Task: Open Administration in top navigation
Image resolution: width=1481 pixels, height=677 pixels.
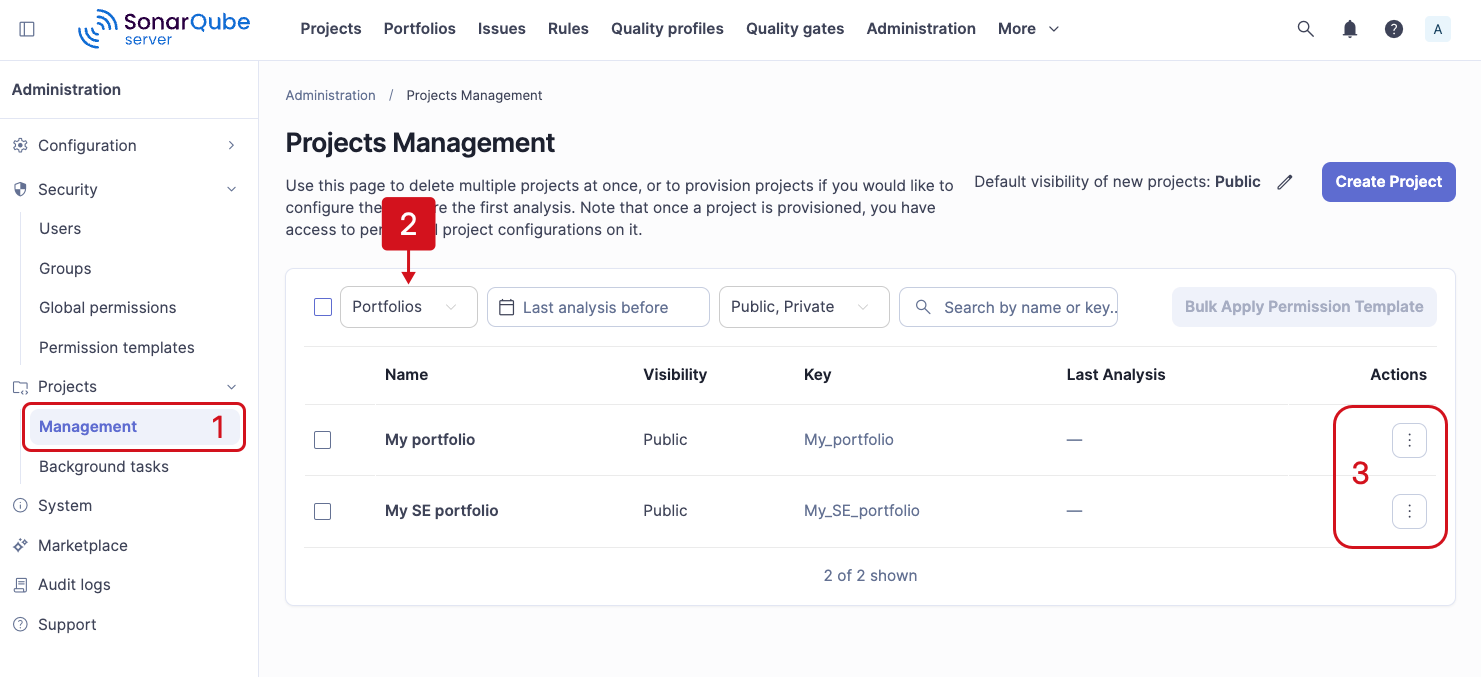Action: tap(921, 29)
